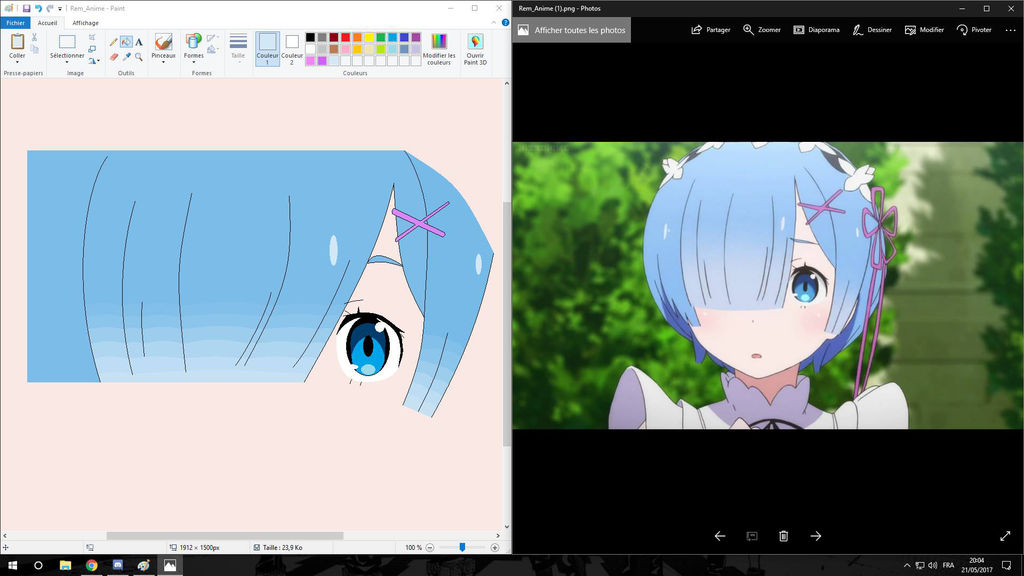Select the Eraser tool in Paint
Viewport: 1024px width, 576px height.
pos(114,57)
